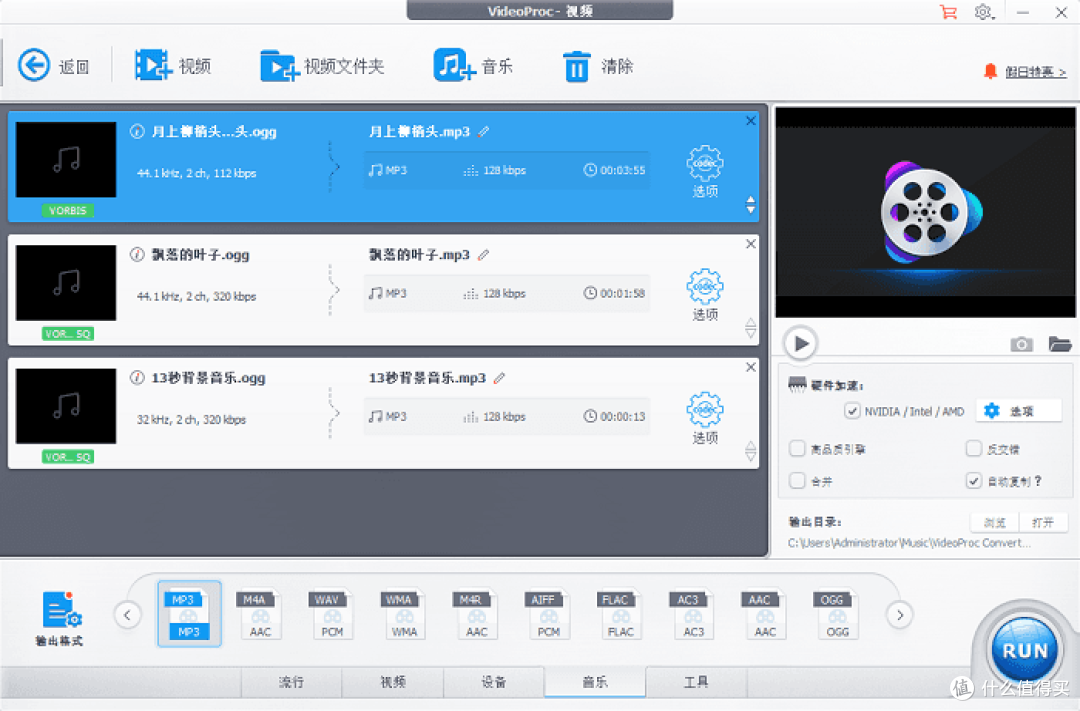Viewport: 1080px width, 711px height.
Task: Switch to the 设备 tab
Action: tap(494, 682)
